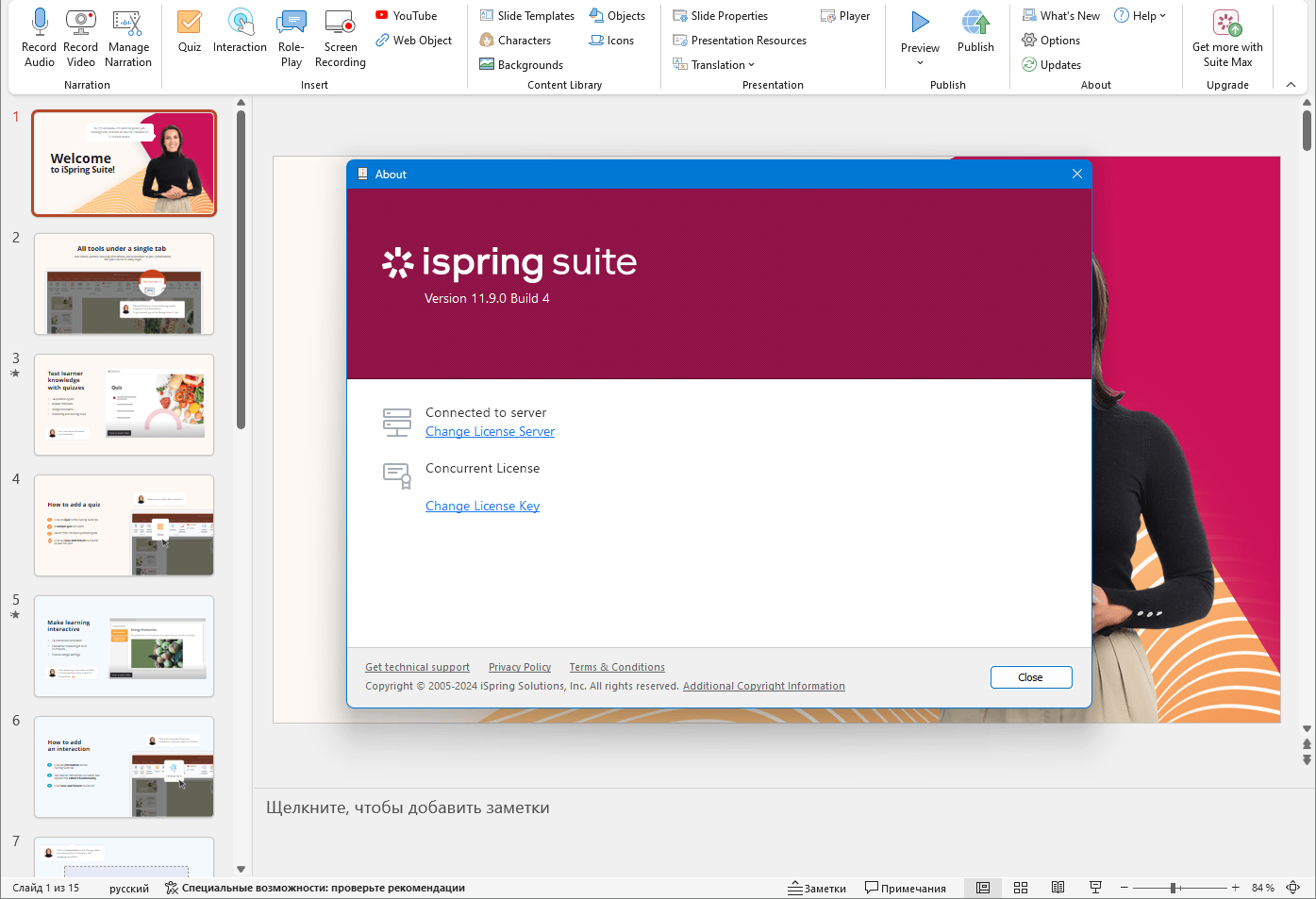Select slide 3 Test learner knowledge thumbnail
This screenshot has height=899, width=1316.
(125, 405)
